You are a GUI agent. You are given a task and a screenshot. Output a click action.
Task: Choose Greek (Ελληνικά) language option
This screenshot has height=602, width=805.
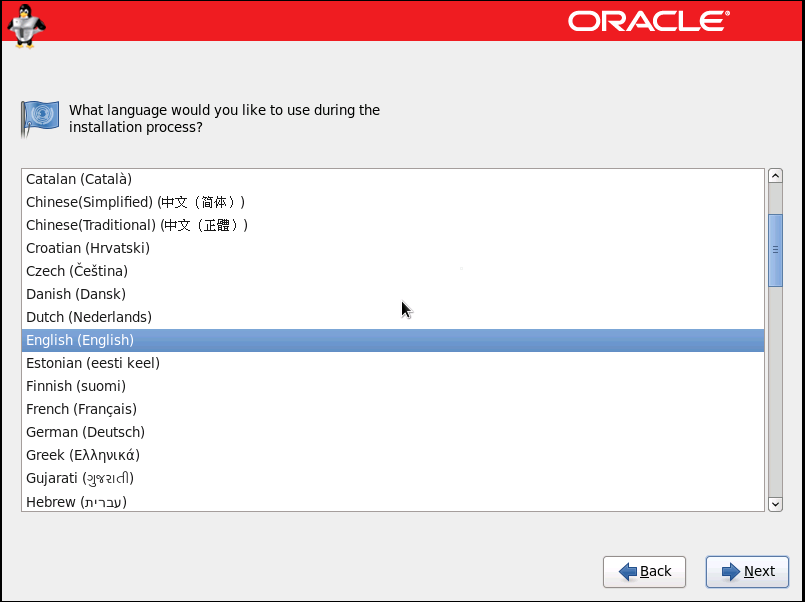pyautogui.click(x=82, y=455)
